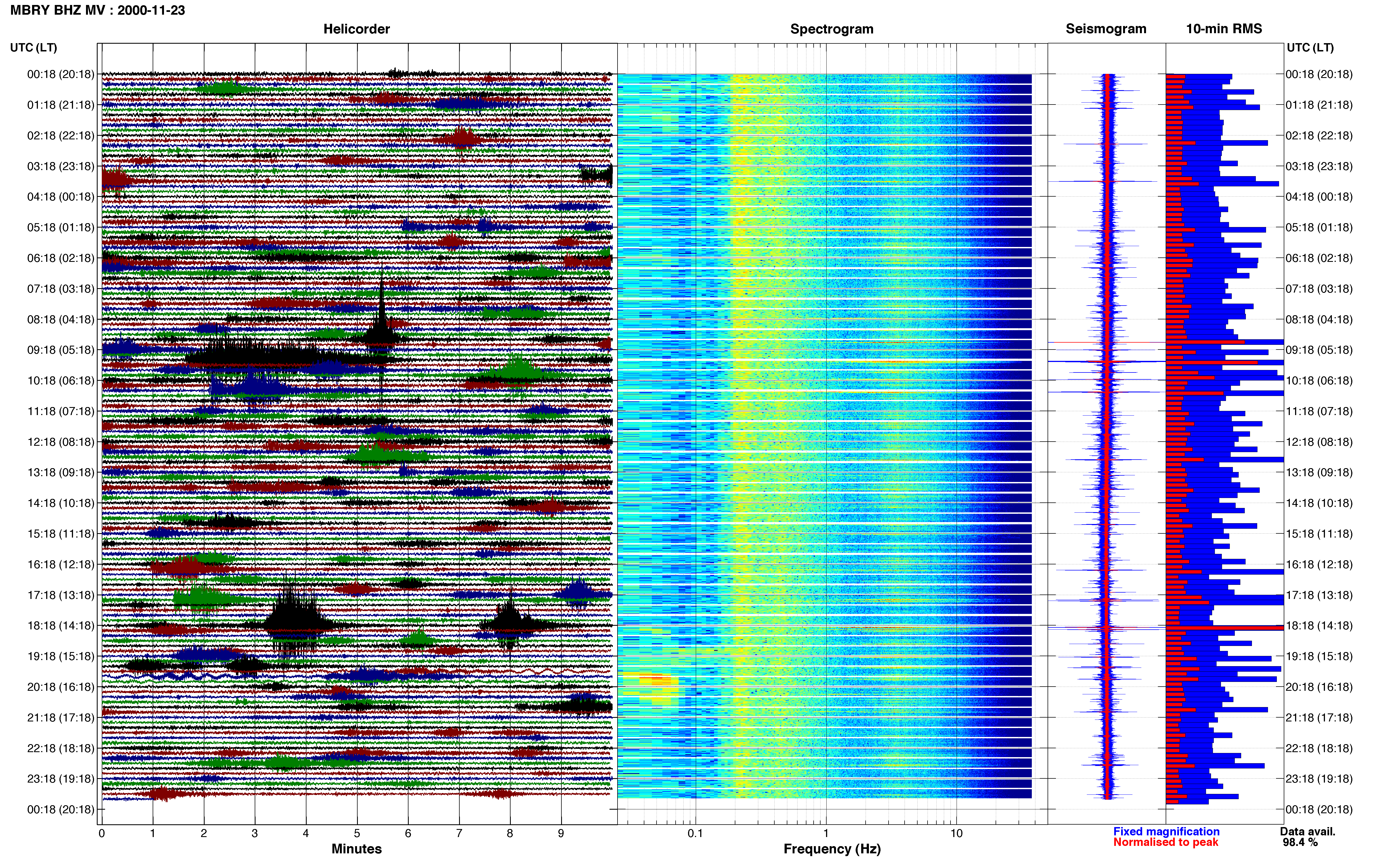Click left time label 21:18 (17:18)
Screen dimensions: 1388x868
click(61, 718)
